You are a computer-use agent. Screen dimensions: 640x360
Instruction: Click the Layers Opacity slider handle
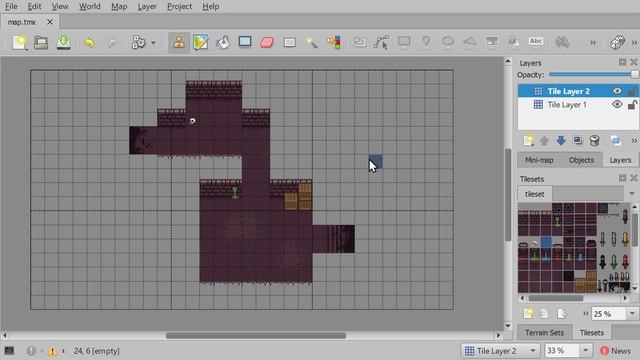coord(634,75)
